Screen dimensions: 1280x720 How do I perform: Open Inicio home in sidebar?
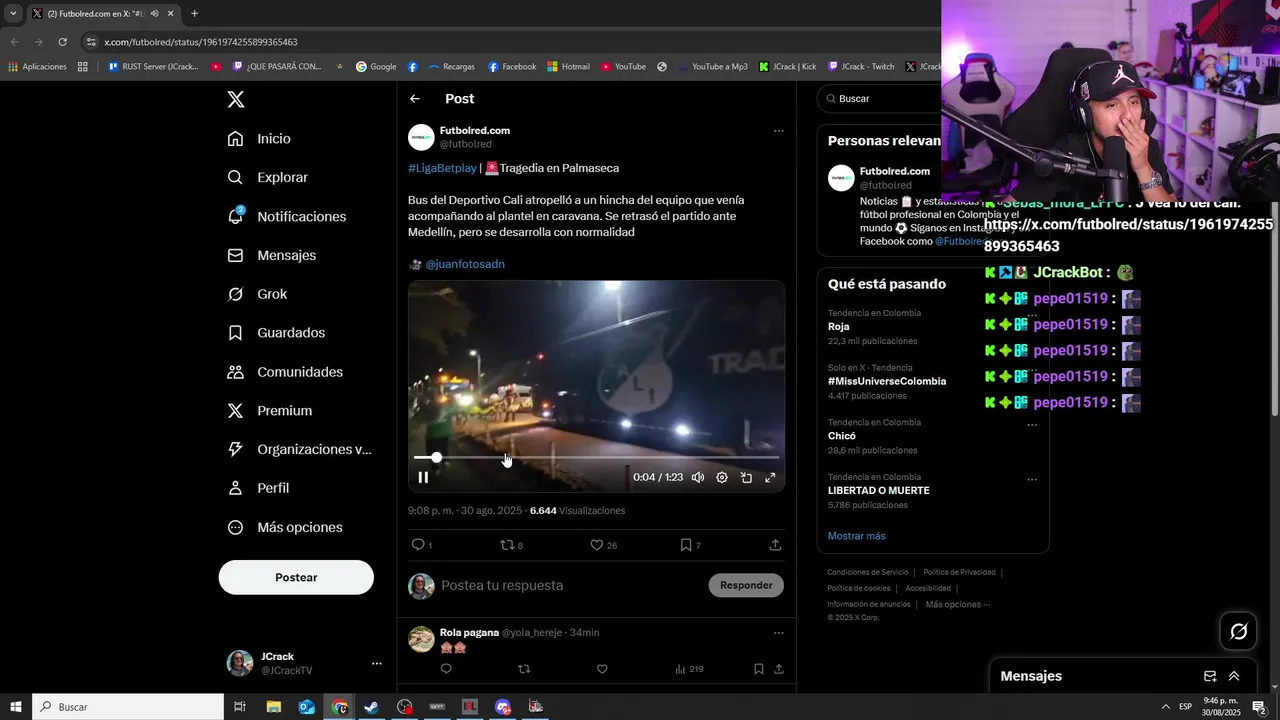coord(260,139)
